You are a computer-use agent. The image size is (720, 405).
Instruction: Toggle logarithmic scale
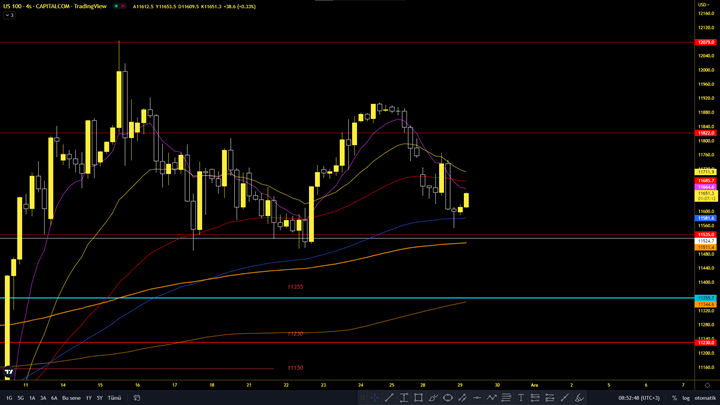point(685,398)
